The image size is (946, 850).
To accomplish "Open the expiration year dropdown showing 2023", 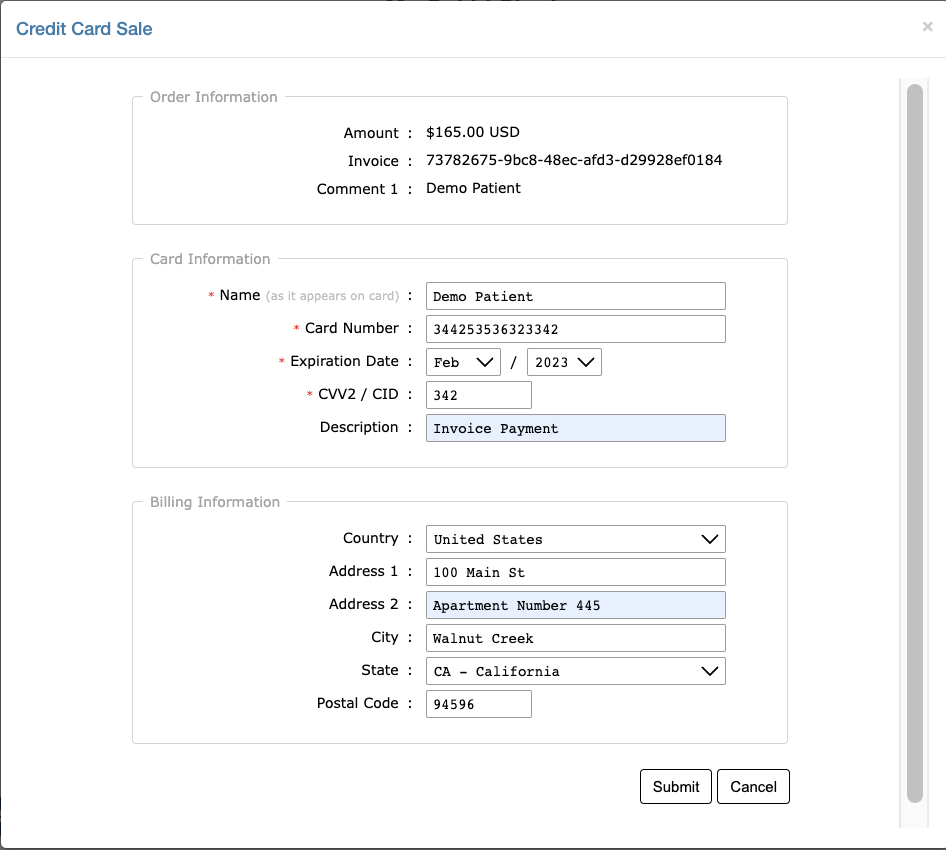I will [x=564, y=362].
